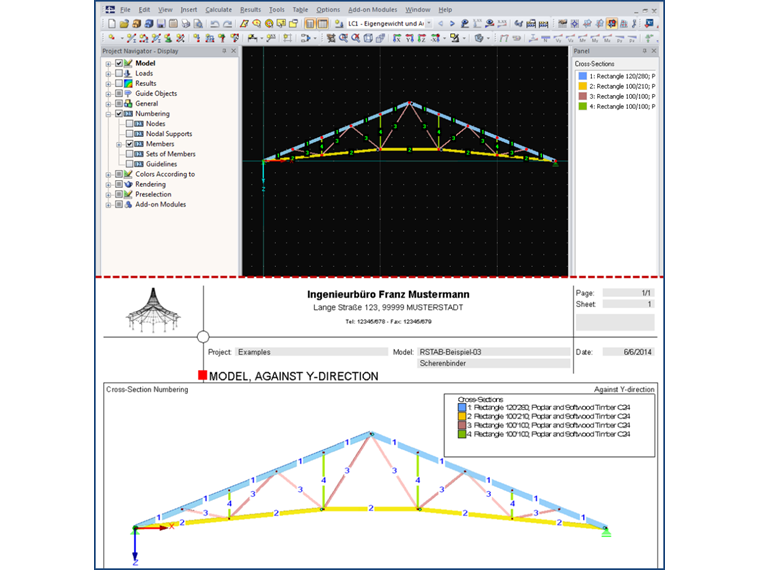Click the Redo arrow icon
The height and width of the screenshot is (570, 760).
pyautogui.click(x=227, y=24)
